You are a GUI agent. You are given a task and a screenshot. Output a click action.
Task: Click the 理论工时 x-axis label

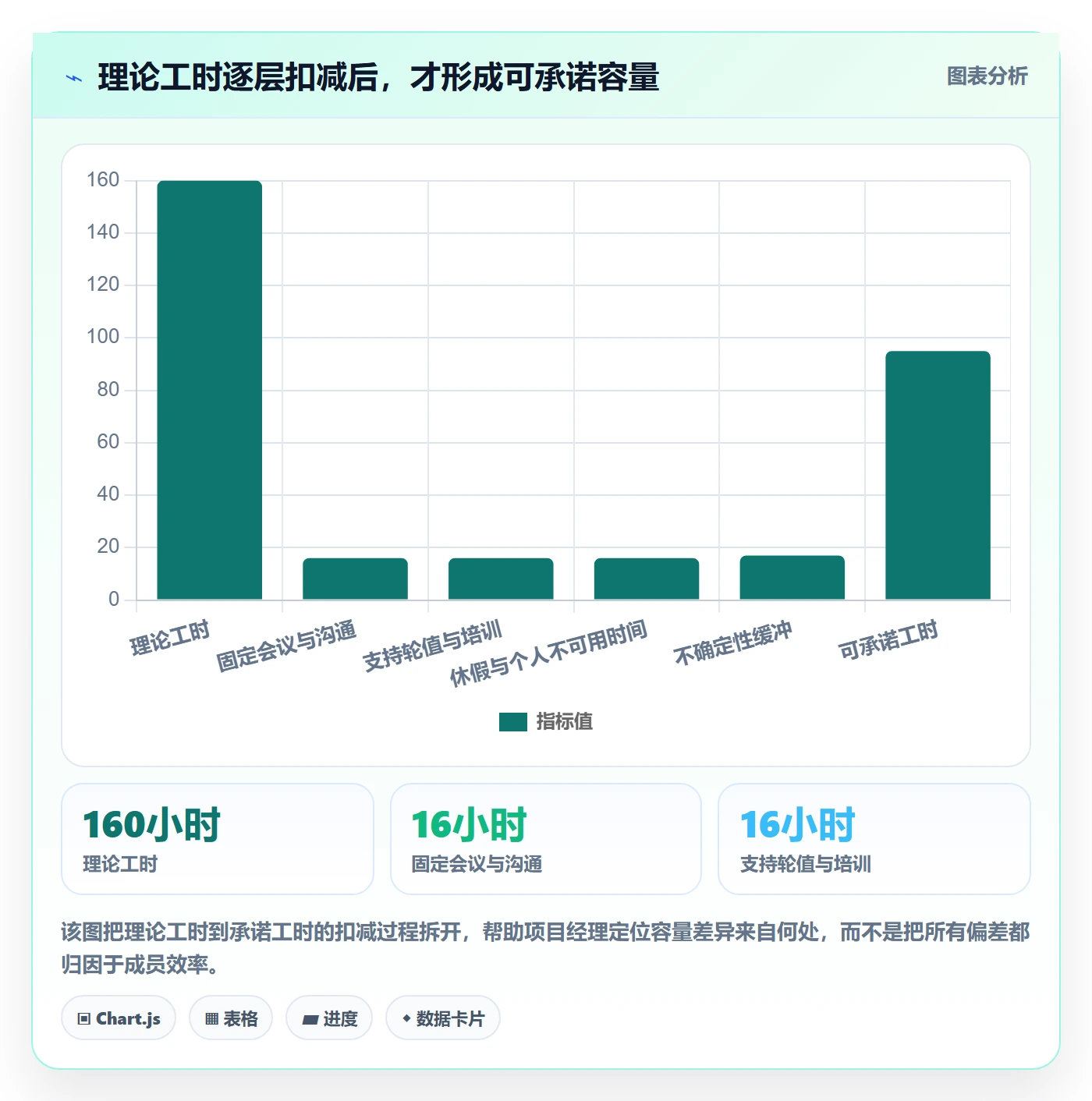(x=170, y=639)
